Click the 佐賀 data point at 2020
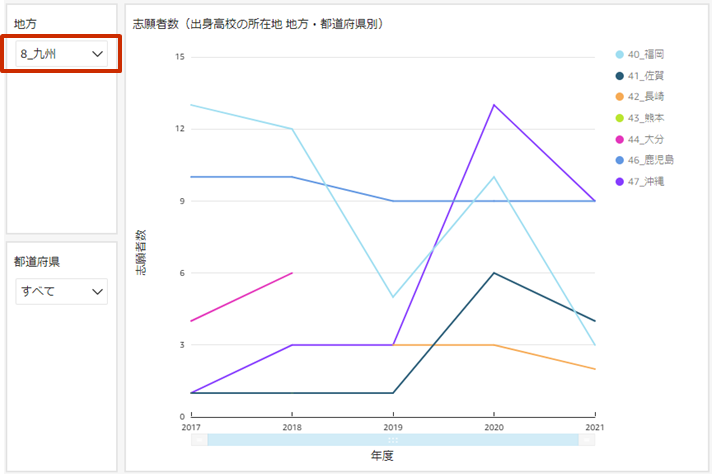Screen dimensions: 712x474 pos(494,273)
